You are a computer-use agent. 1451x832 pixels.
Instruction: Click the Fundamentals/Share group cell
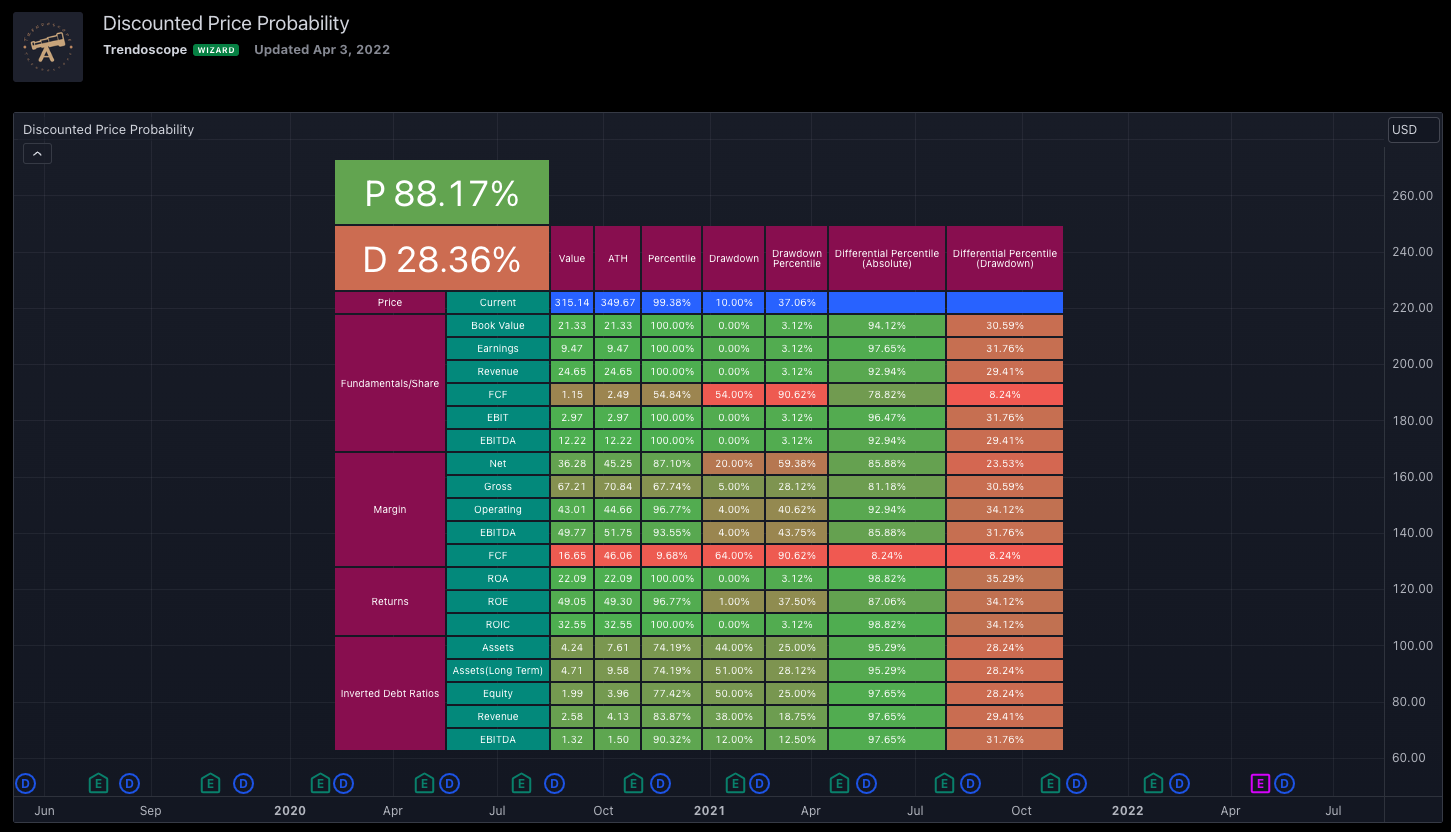click(390, 383)
